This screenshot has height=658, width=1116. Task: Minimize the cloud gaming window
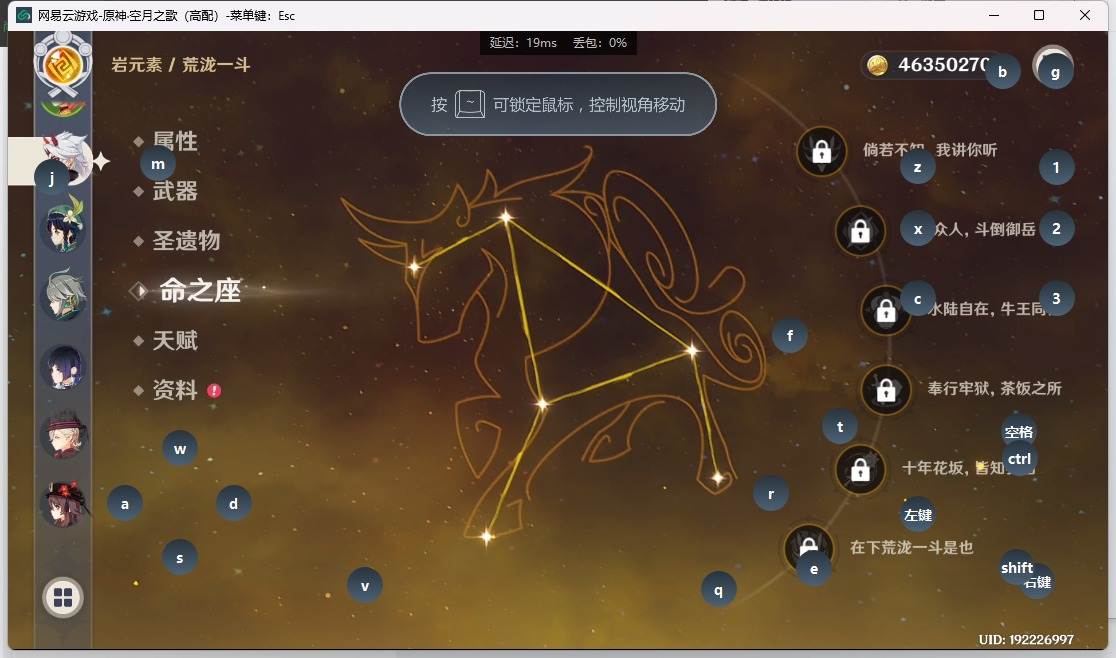tap(994, 15)
